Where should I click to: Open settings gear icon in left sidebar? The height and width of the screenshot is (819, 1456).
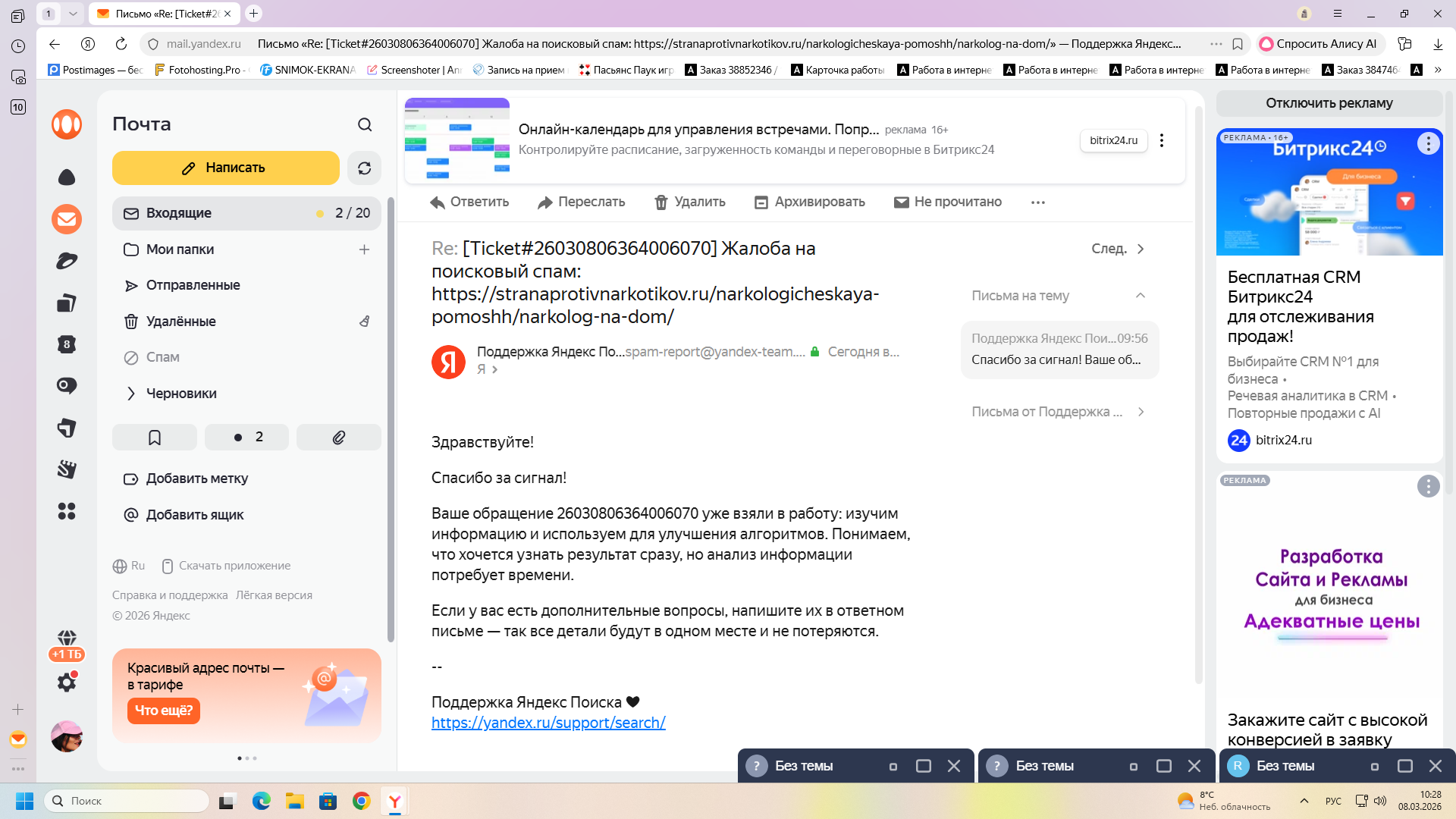tap(67, 682)
